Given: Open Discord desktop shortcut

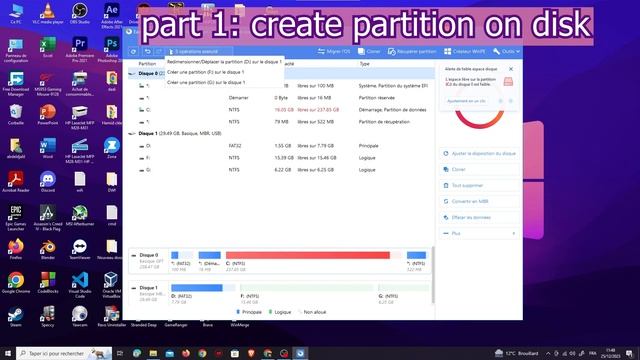Looking at the screenshot, I should pos(48,182).
